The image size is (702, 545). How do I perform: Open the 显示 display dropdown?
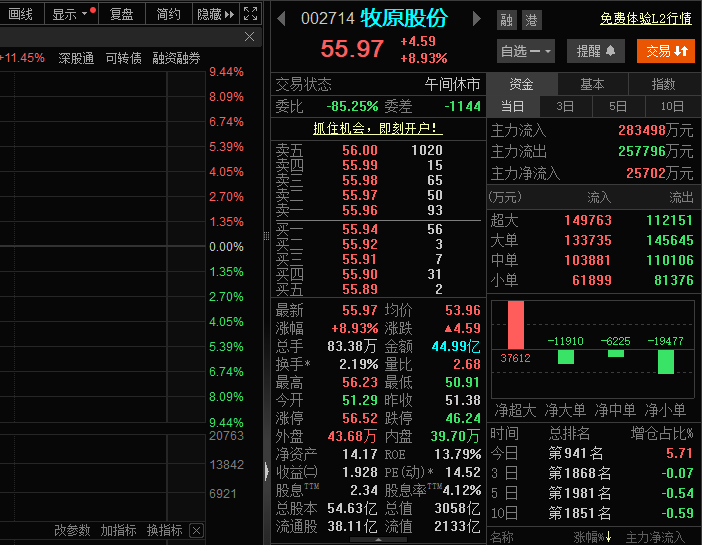coord(71,14)
